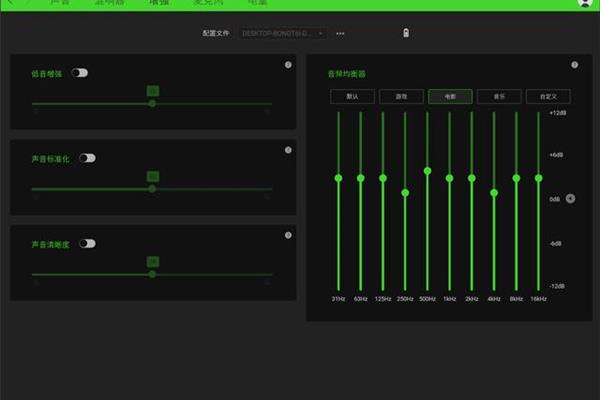The width and height of the screenshot is (600, 400).
Task: Click the 31Hz equalizer band handle
Action: pyautogui.click(x=338, y=178)
